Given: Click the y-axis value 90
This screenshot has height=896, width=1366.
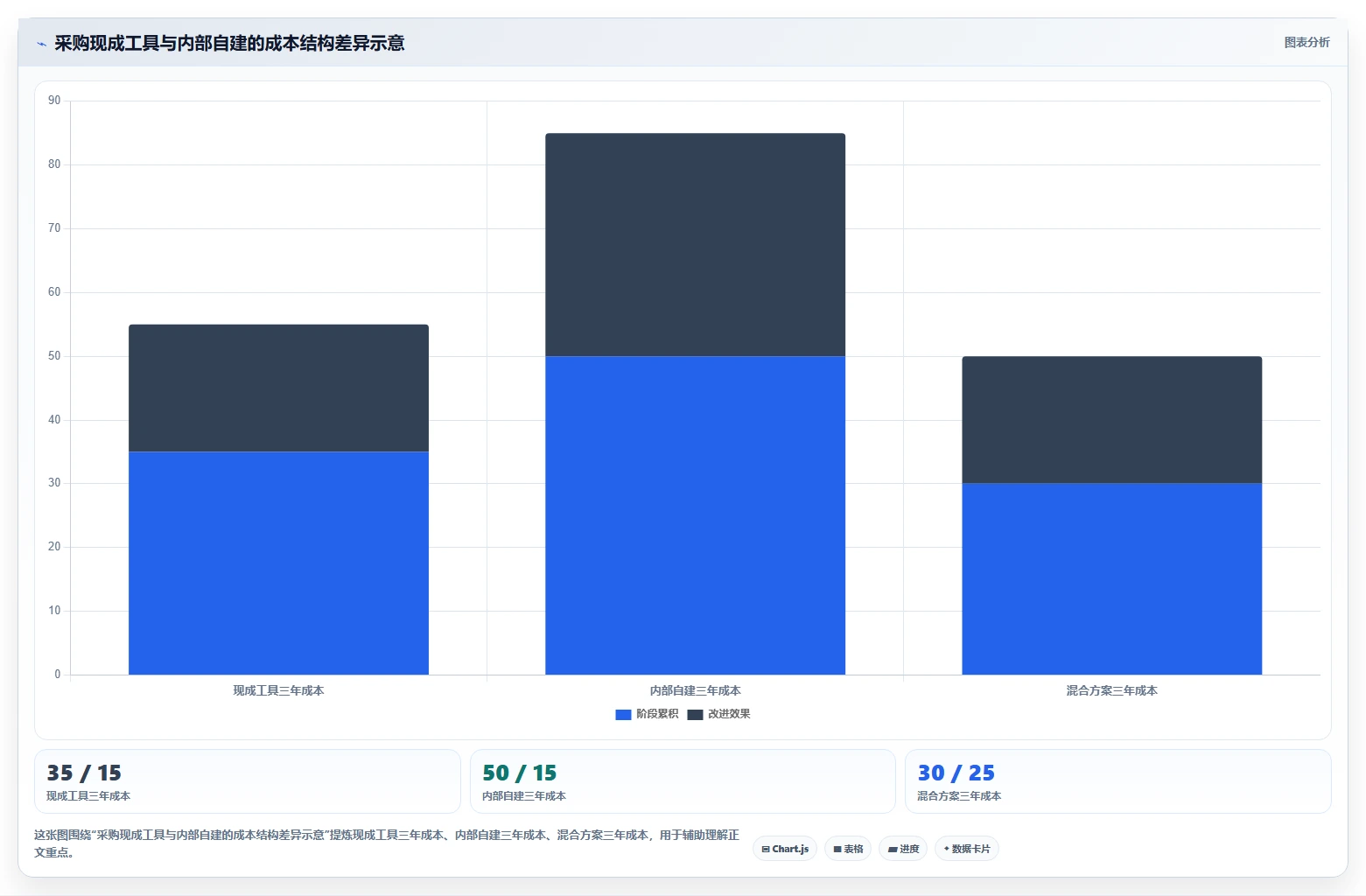Looking at the screenshot, I should (x=54, y=101).
